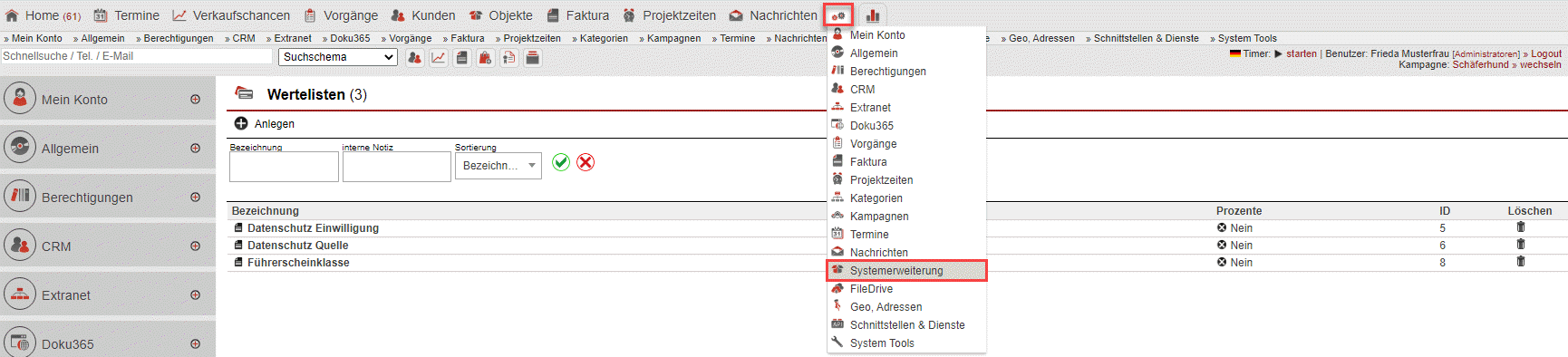This screenshot has height=357, width=1568.
Task: Open the settings gears icon in top bar
Action: click(x=838, y=15)
